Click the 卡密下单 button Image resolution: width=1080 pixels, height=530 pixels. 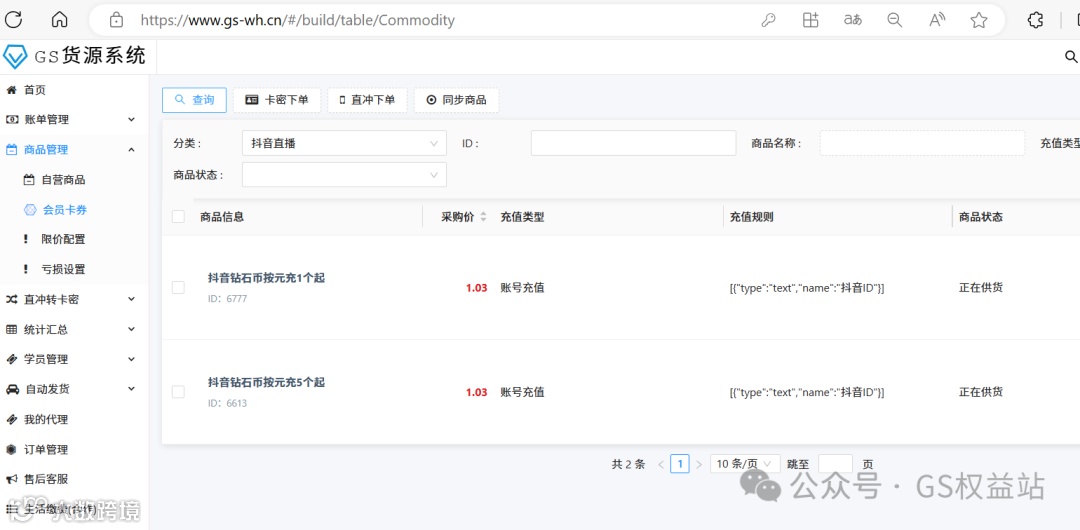pos(277,100)
